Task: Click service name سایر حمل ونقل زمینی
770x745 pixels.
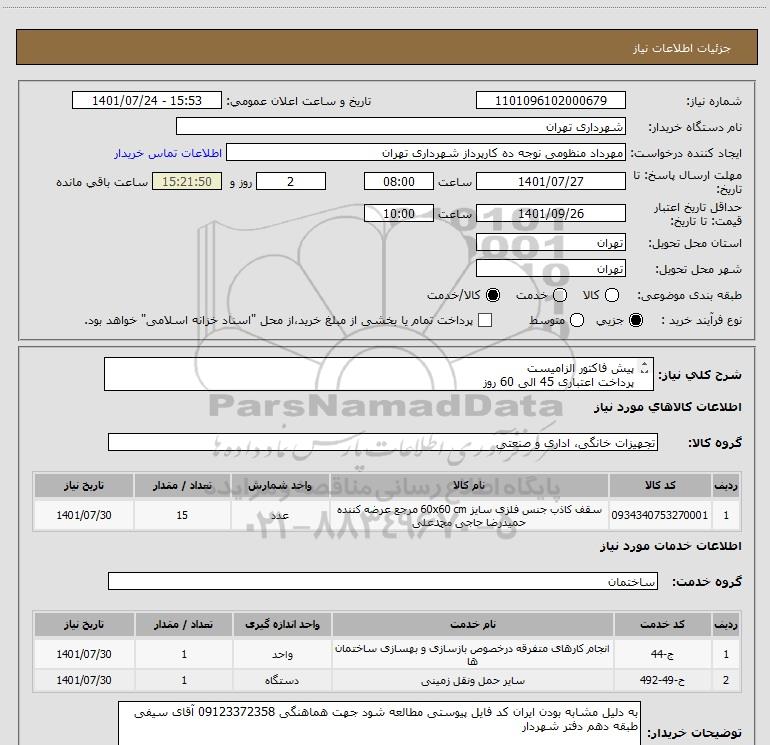Action: pos(472,680)
